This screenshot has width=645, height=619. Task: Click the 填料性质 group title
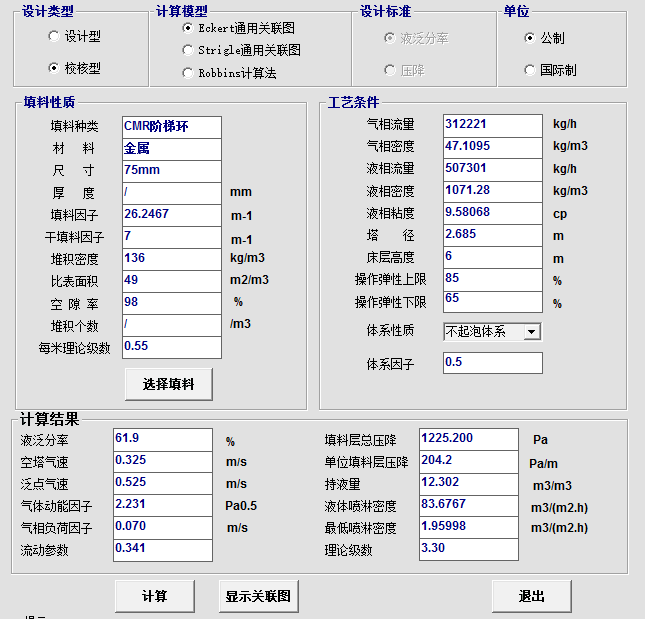click(x=49, y=102)
